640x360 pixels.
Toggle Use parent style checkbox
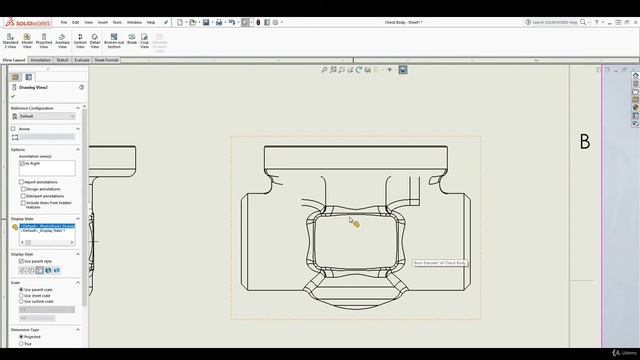click(x=21, y=261)
